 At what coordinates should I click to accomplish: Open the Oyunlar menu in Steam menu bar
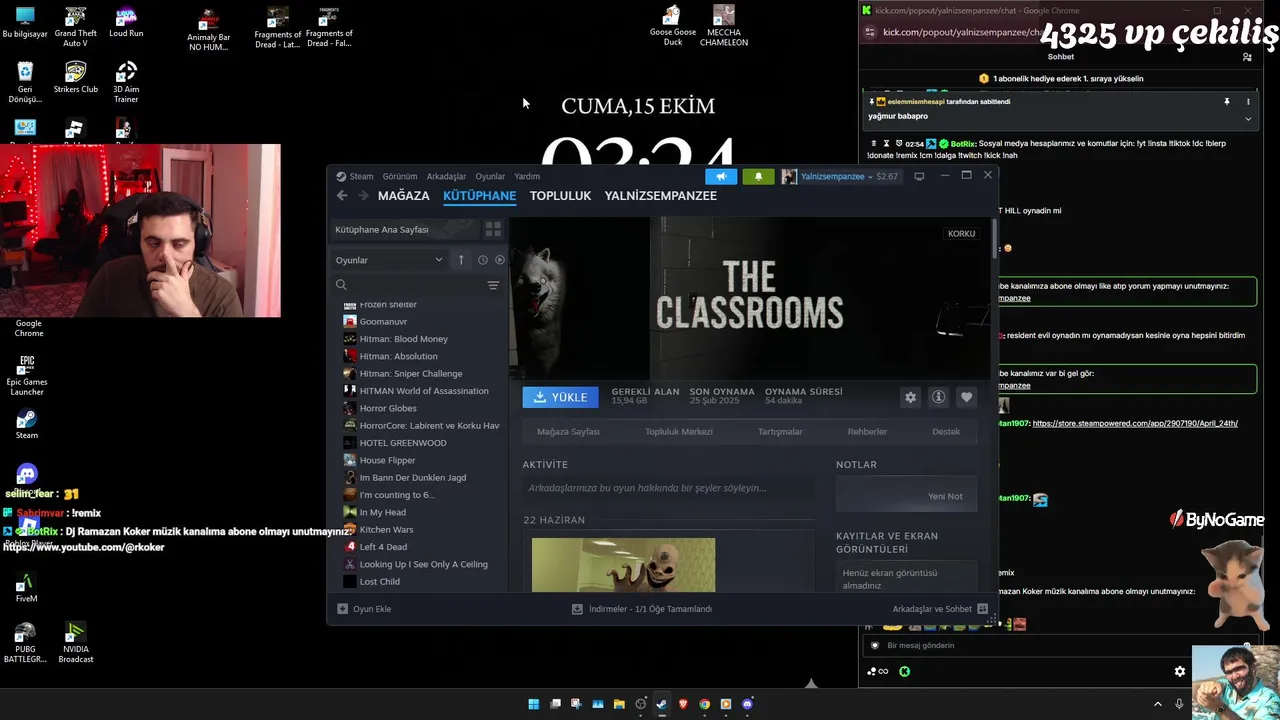click(490, 176)
